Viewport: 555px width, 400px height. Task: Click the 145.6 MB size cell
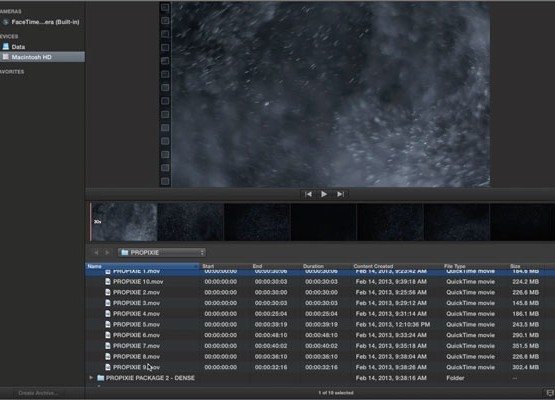[525, 303]
